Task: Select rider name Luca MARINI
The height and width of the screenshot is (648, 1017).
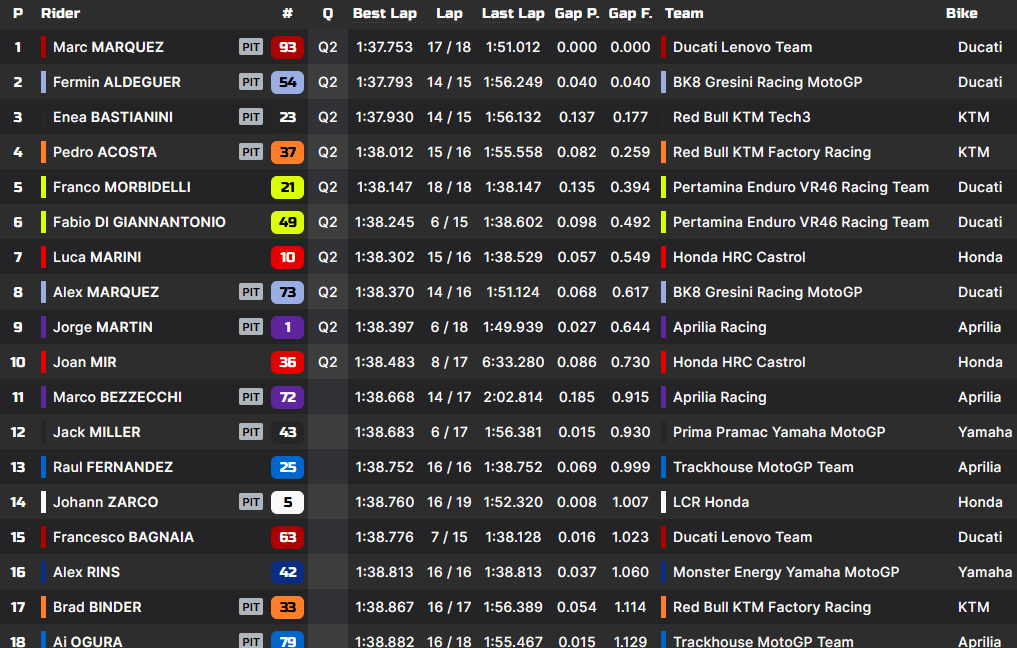Action: 97,258
